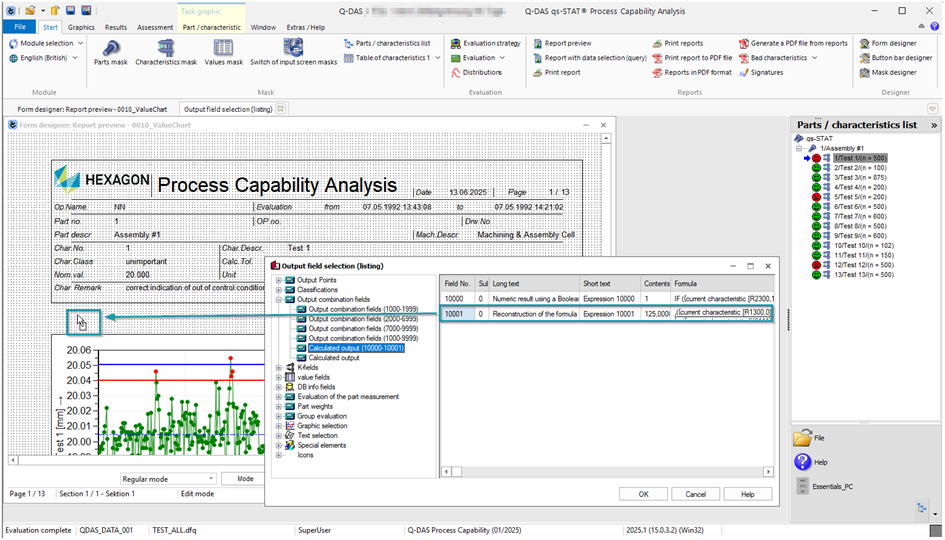Switch to the Graphics ribbon tab

pos(81,27)
